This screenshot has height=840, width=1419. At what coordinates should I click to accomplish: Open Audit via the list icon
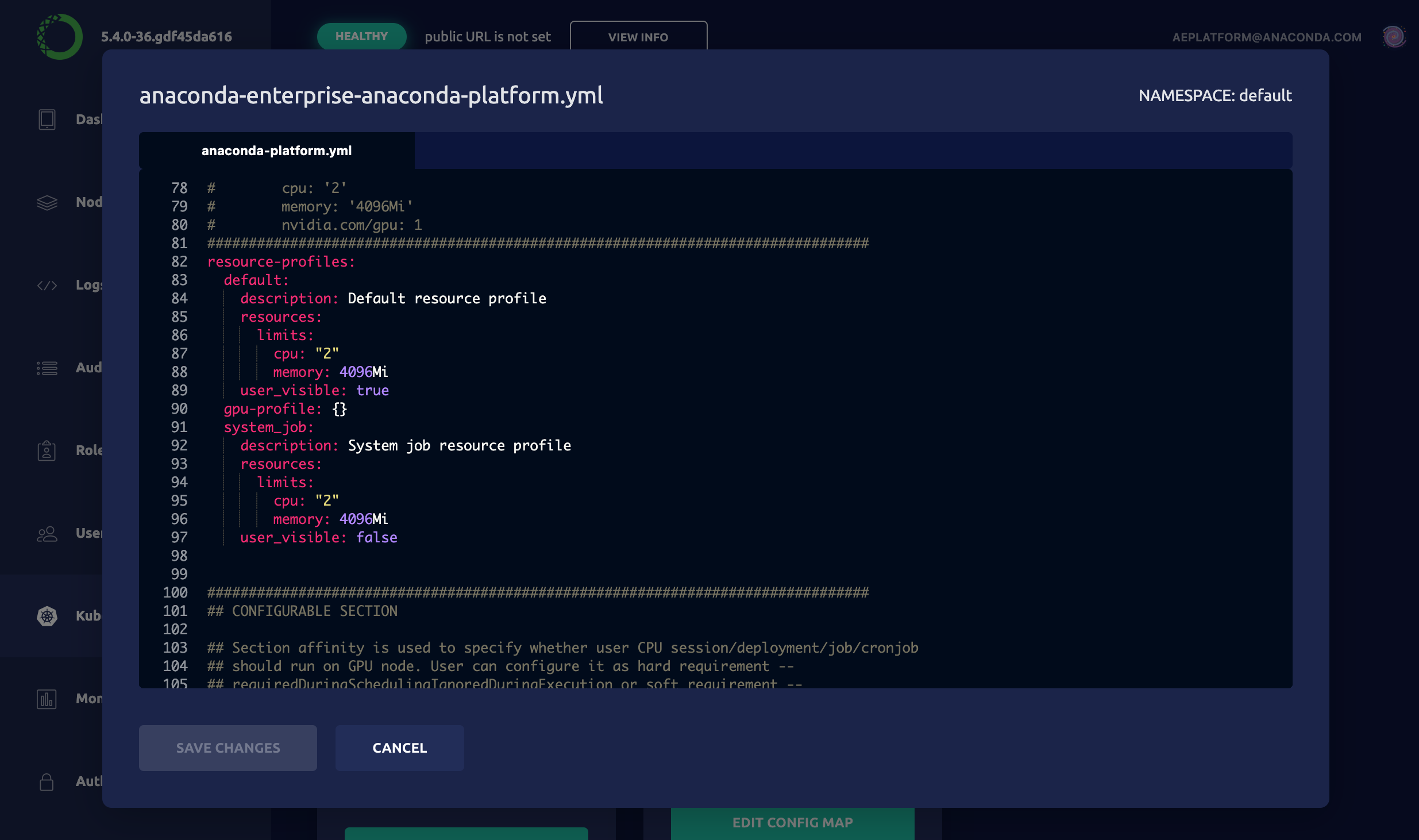47,368
